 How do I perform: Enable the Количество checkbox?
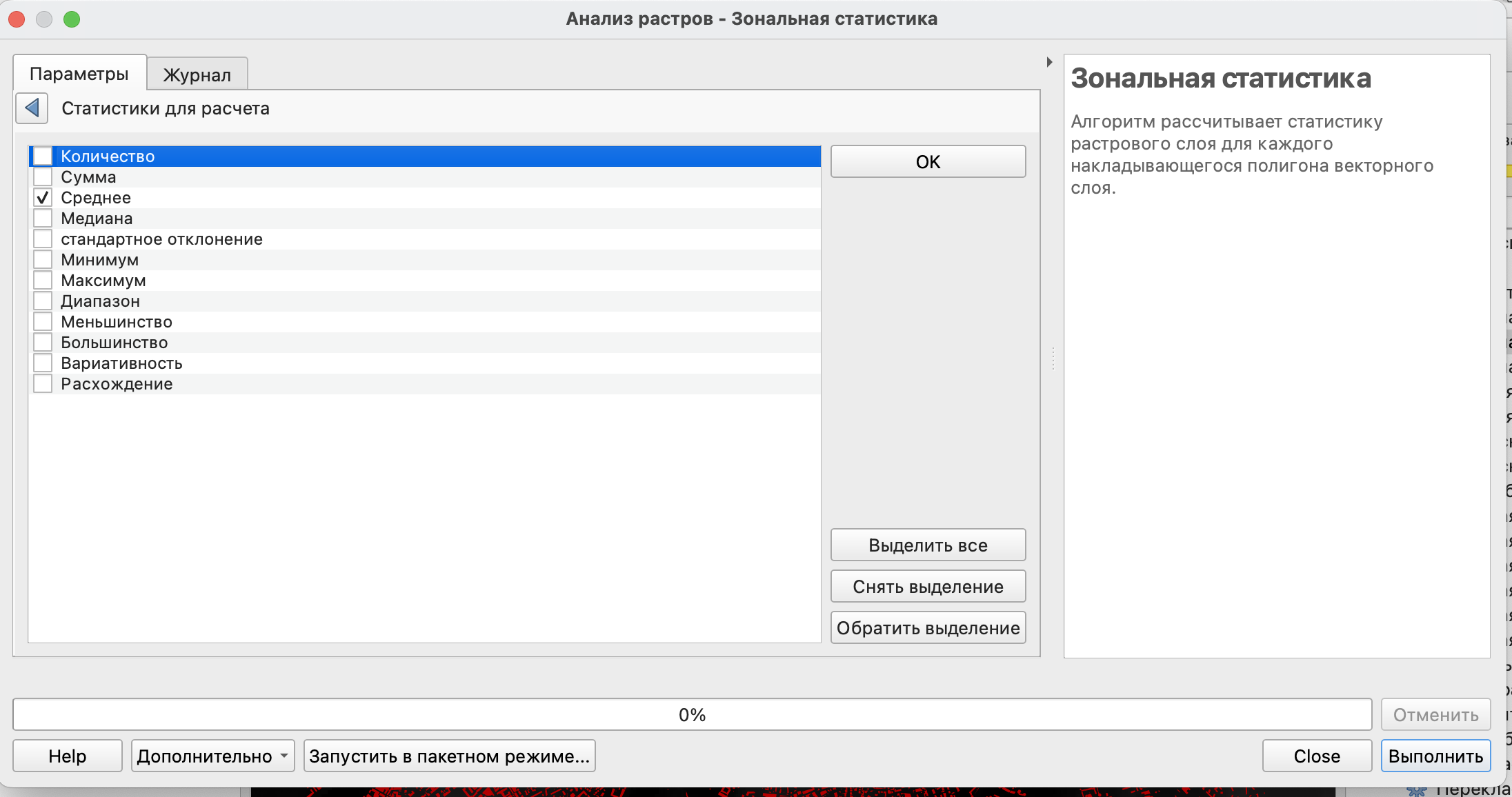coord(43,157)
